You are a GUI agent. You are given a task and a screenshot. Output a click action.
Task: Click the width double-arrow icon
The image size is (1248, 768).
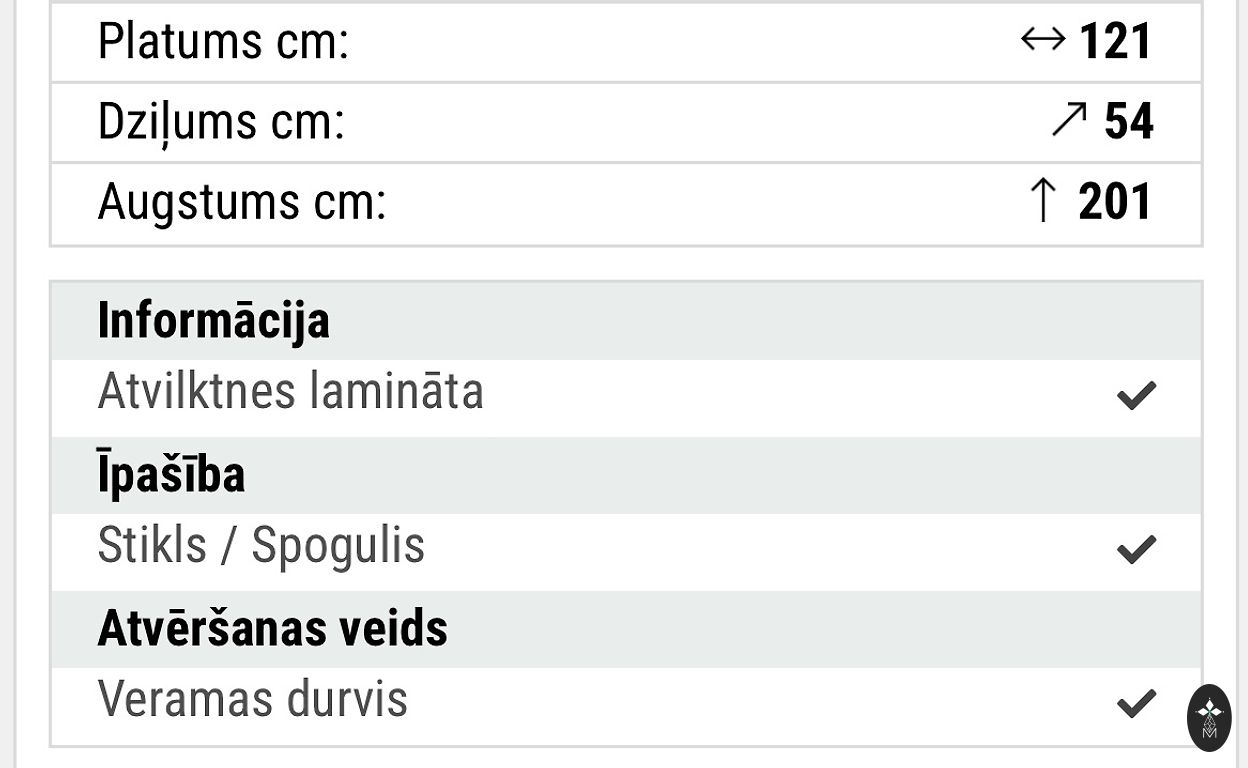coord(1043,41)
